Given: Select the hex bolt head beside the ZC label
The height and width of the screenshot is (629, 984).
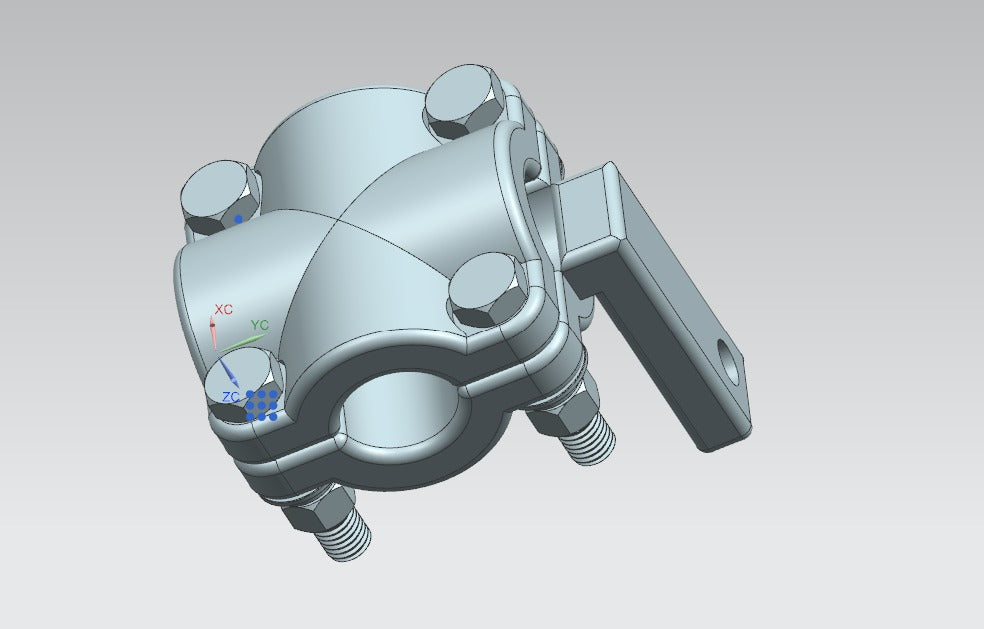Looking at the screenshot, I should [x=245, y=384].
